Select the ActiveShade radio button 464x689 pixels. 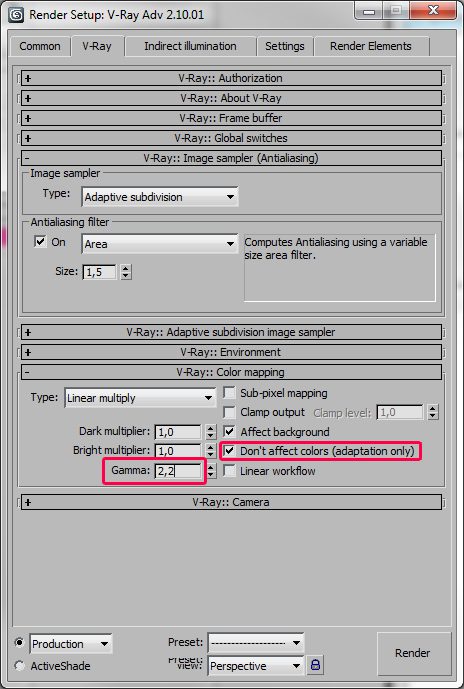coord(19,666)
